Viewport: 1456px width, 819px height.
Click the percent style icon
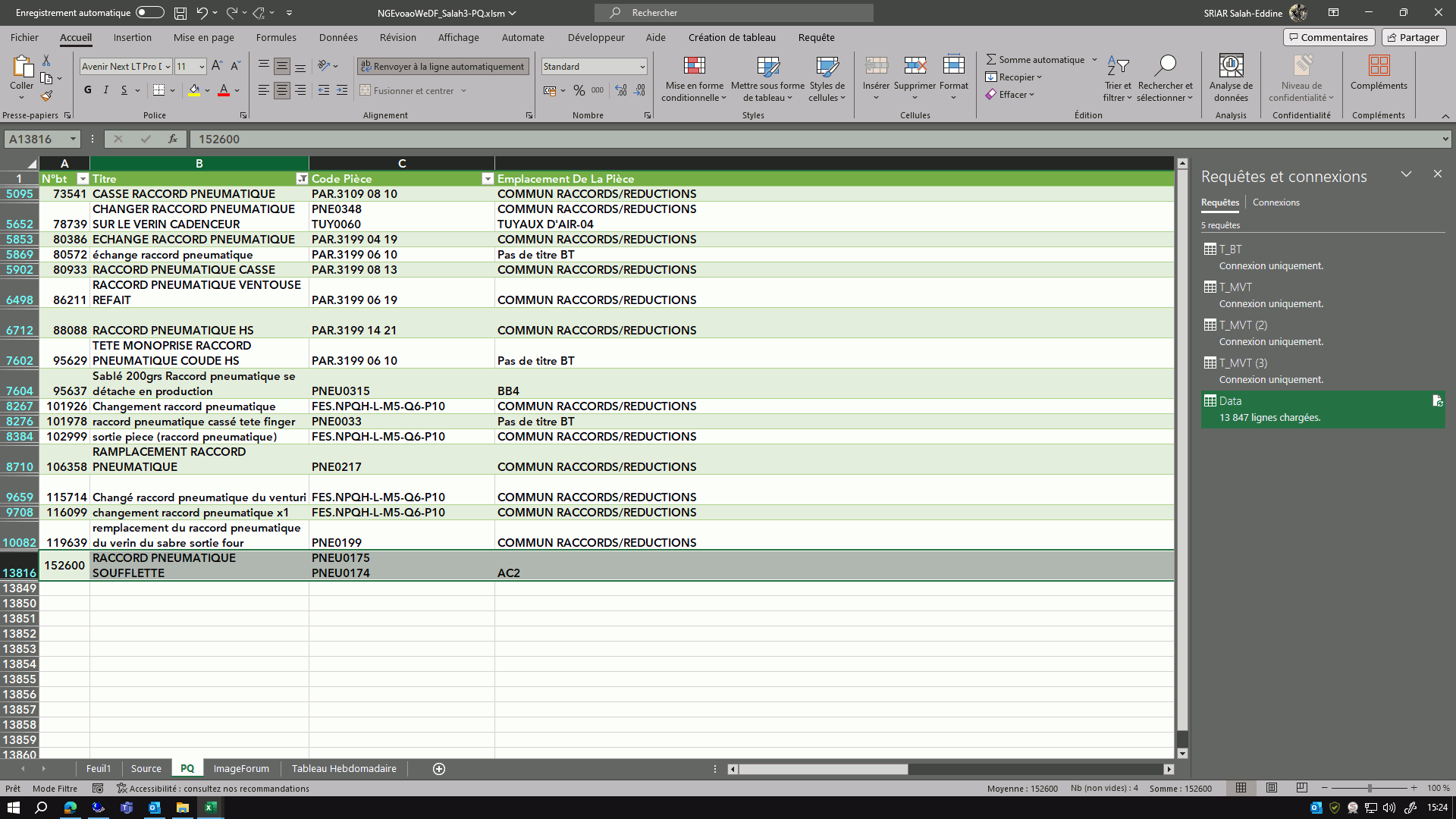click(579, 90)
